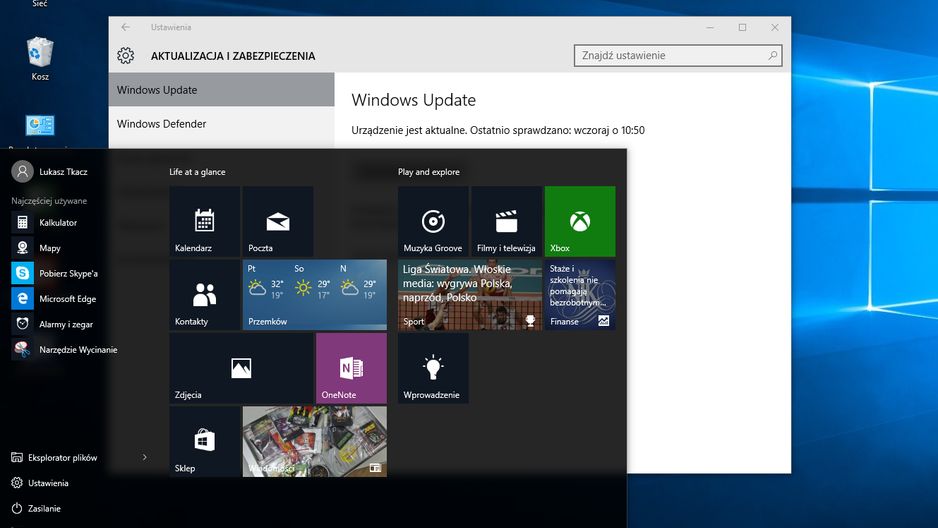Open the Poczta mail tile
The height and width of the screenshot is (528, 938).
[x=278, y=221]
